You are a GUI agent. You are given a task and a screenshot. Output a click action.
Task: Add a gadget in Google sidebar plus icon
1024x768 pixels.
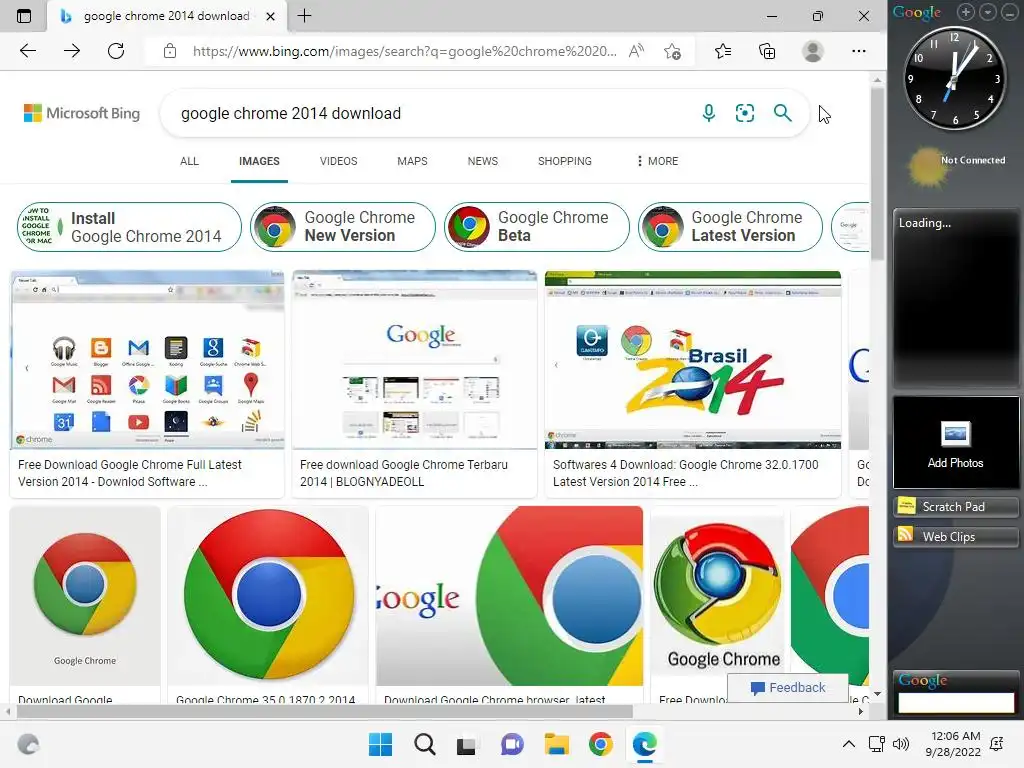[x=966, y=12]
